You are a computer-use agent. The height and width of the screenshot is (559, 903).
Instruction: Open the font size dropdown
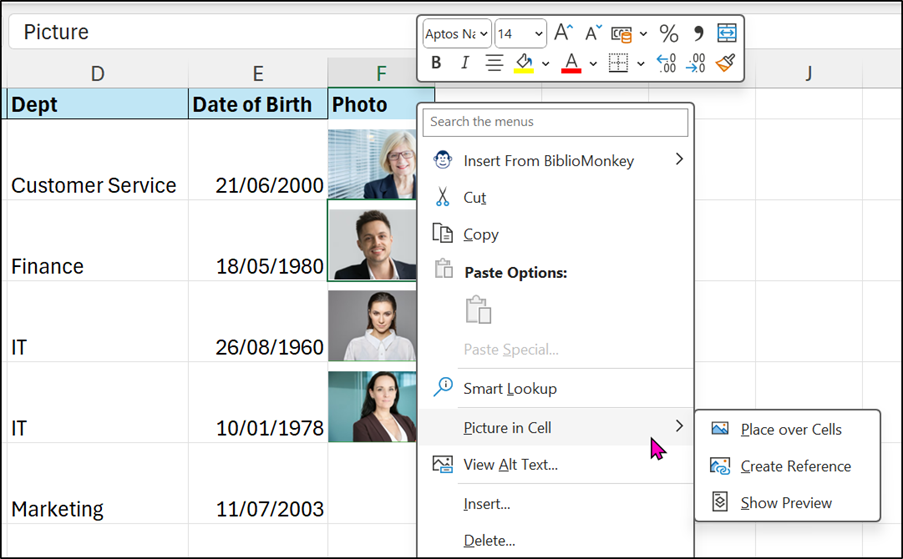tap(539, 34)
